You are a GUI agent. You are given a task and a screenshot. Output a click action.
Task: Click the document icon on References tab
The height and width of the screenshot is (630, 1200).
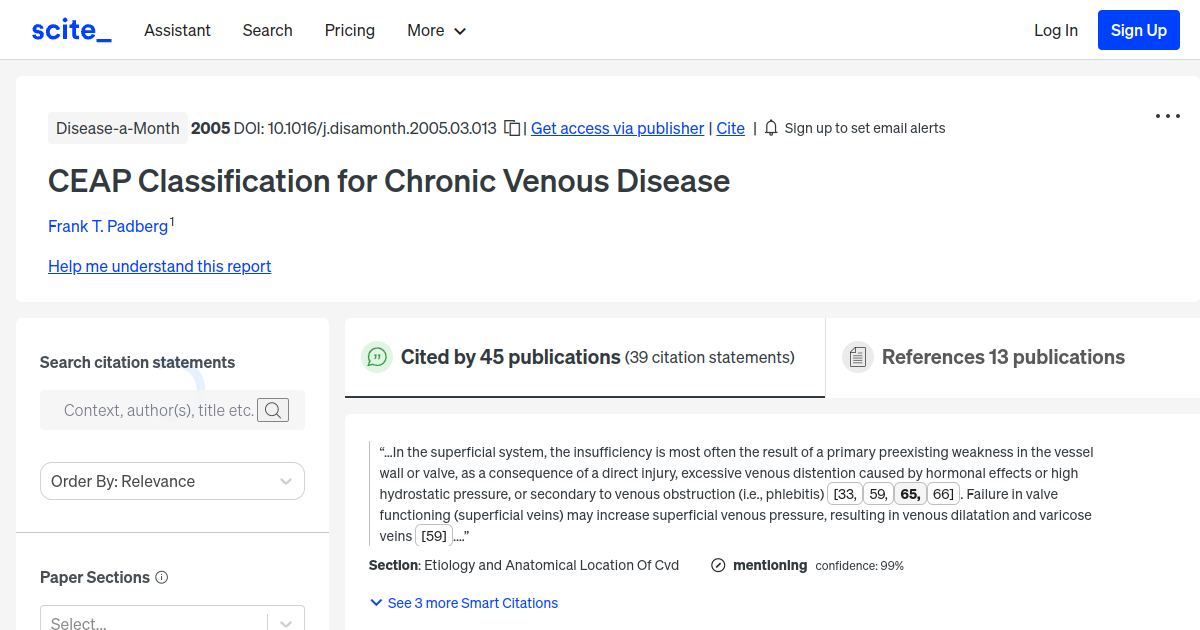(x=858, y=356)
